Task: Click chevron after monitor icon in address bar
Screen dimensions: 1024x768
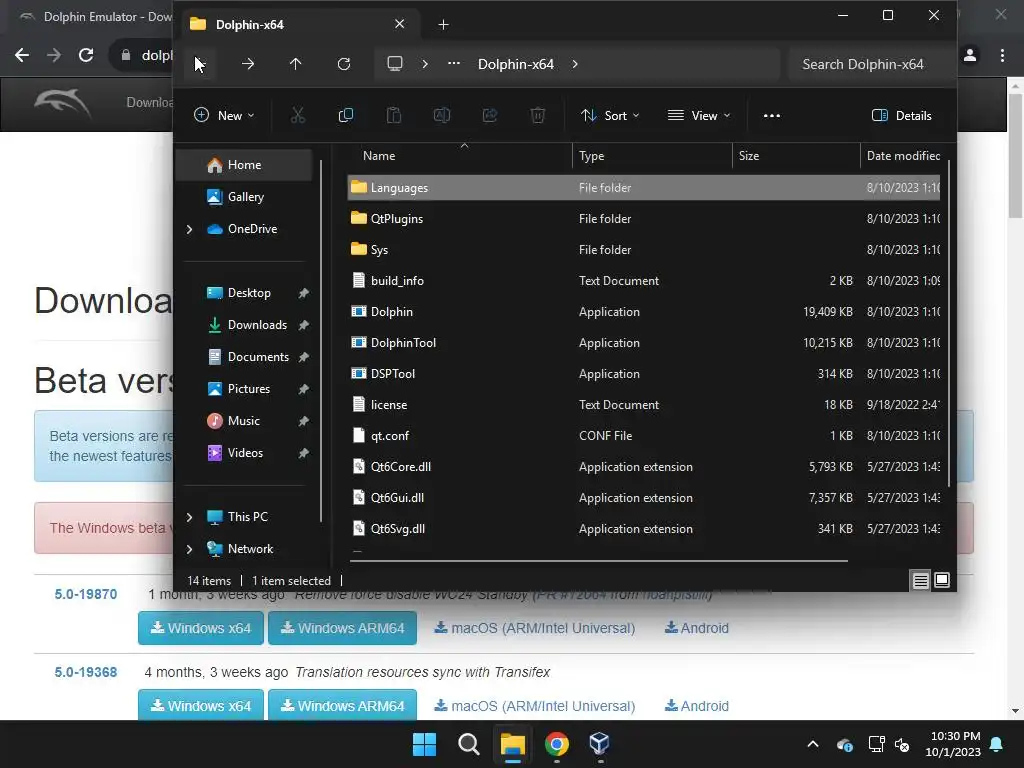Action: coord(425,64)
